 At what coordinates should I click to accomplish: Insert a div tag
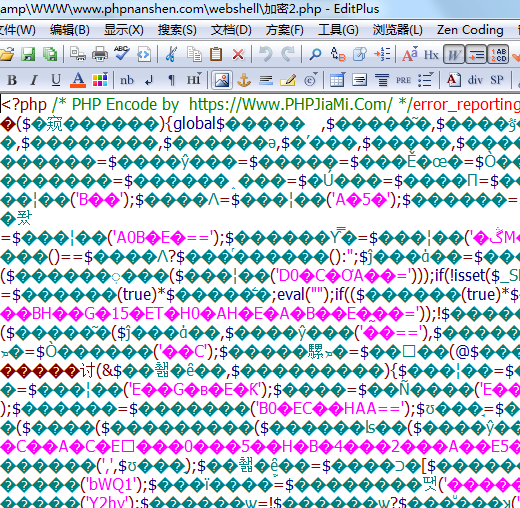(x=475, y=80)
